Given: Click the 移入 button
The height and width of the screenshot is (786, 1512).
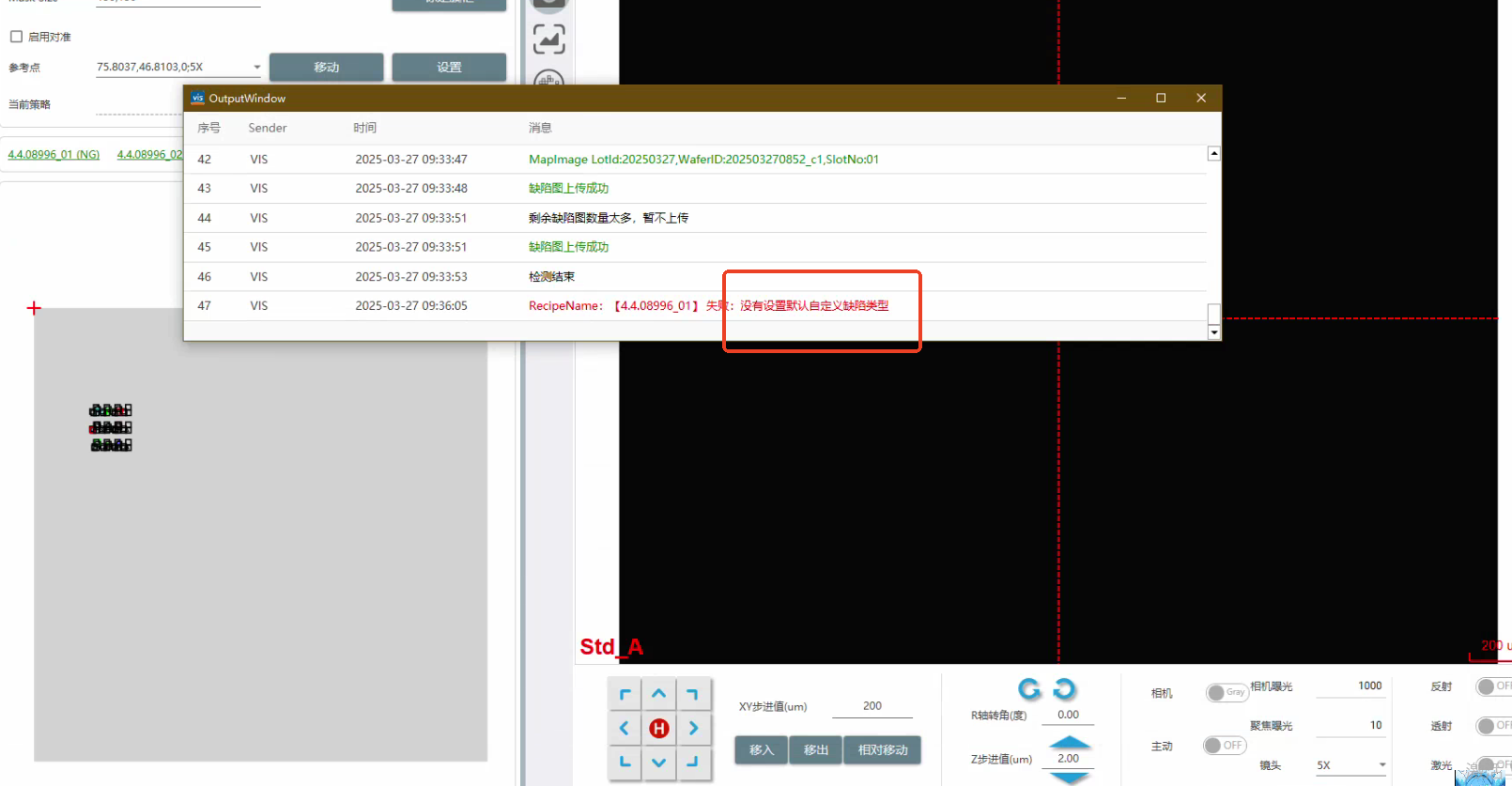Looking at the screenshot, I should [762, 750].
